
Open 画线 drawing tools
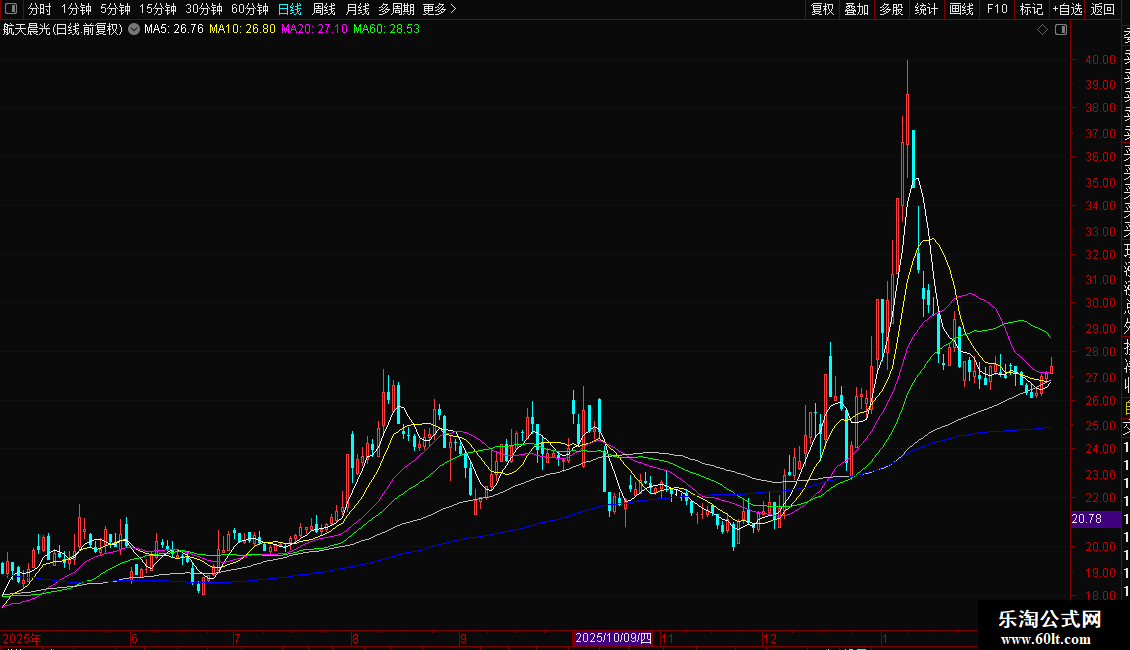click(x=961, y=9)
